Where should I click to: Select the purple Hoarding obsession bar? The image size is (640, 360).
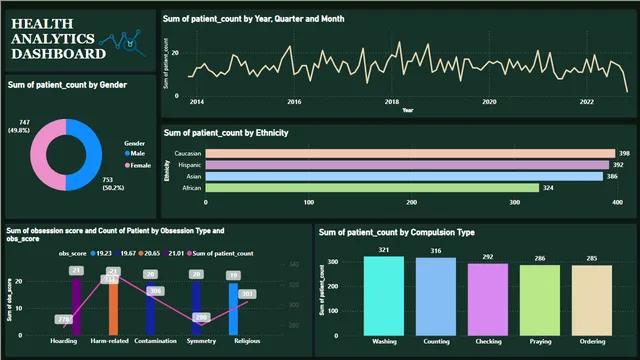click(x=76, y=306)
